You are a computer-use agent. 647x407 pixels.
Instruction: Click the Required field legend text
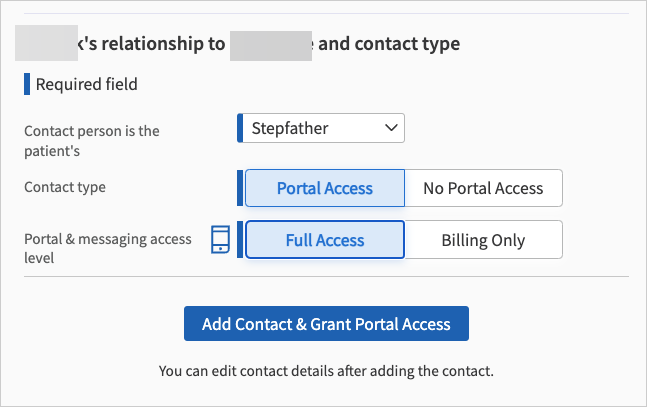click(x=86, y=84)
